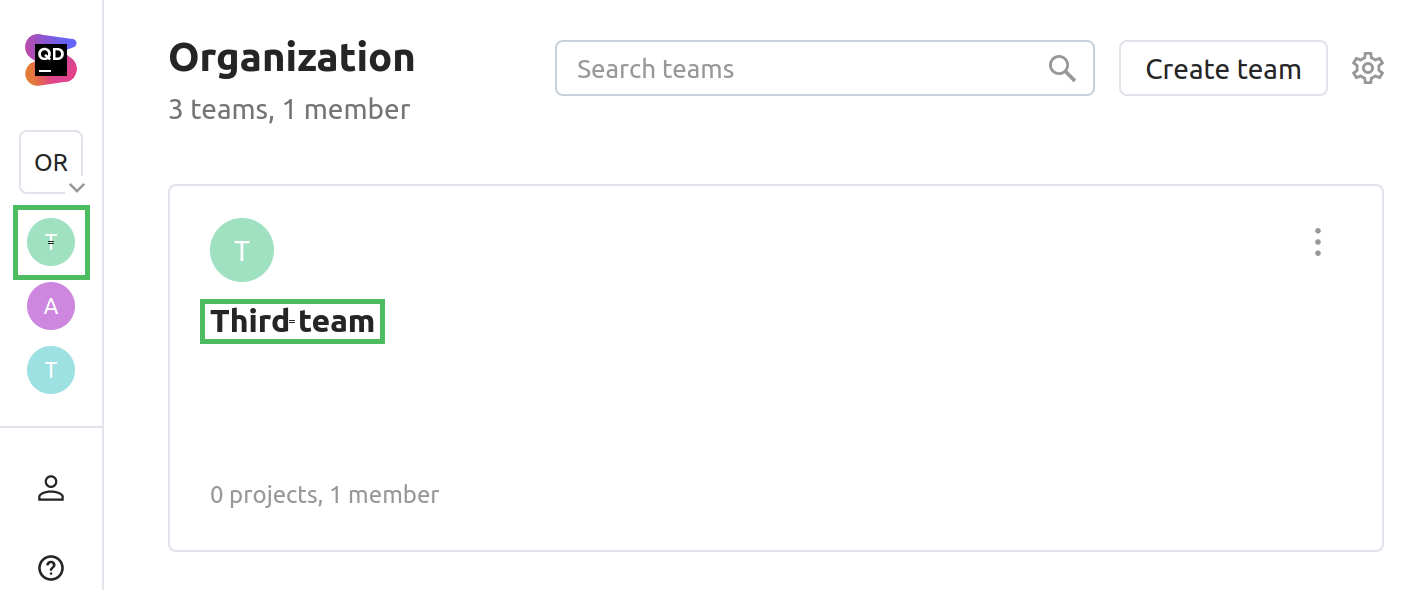Click the "3 teams, 1 member" subtitle
1413x592 pixels.
(289, 109)
